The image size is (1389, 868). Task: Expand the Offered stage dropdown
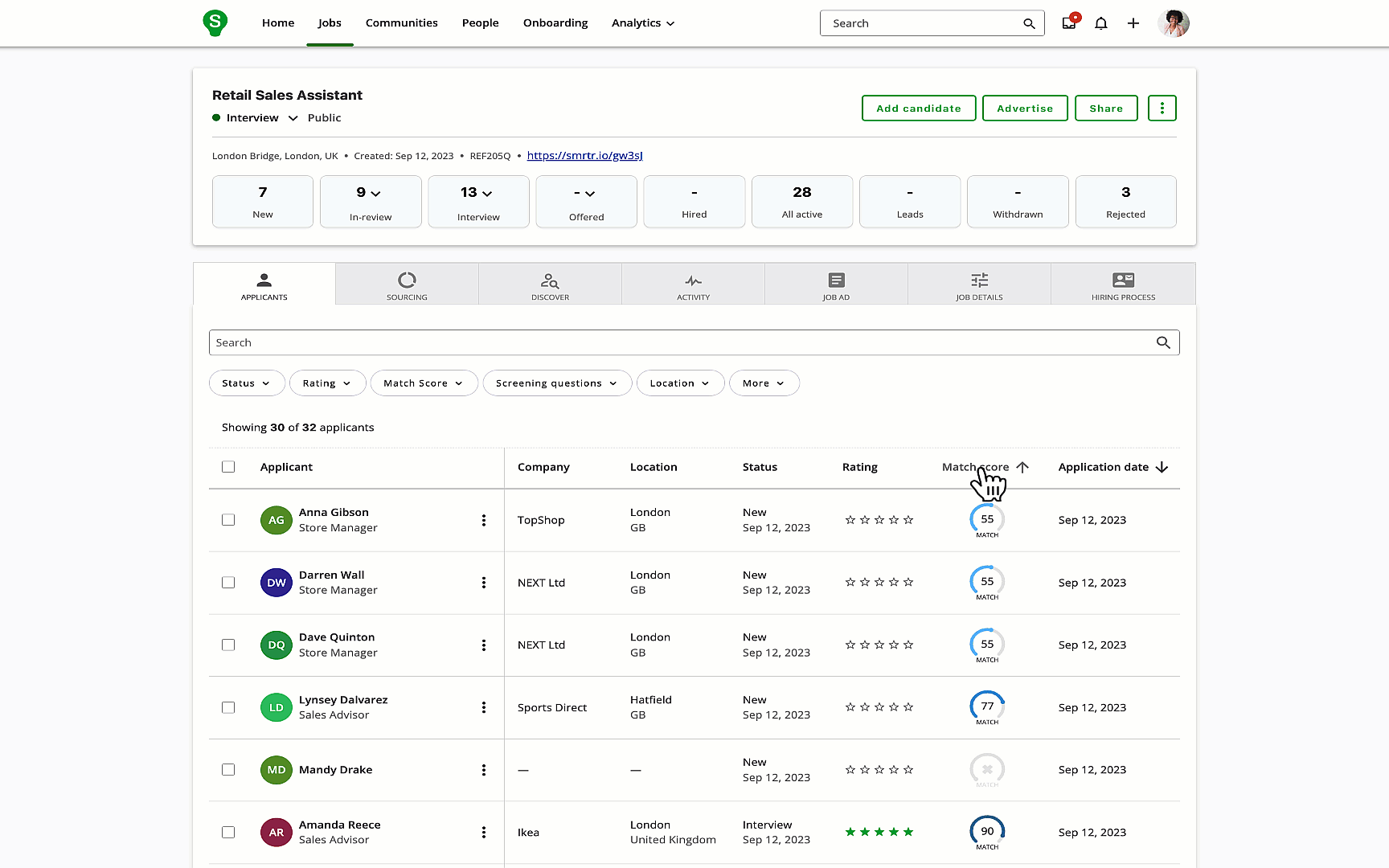tap(590, 194)
